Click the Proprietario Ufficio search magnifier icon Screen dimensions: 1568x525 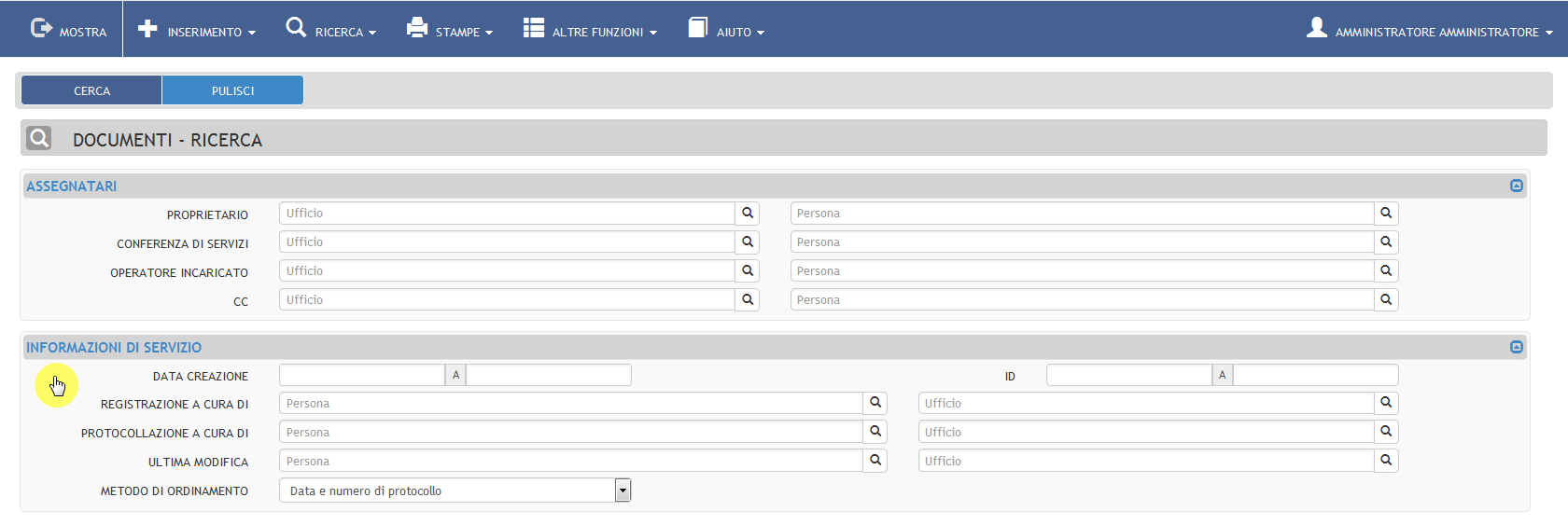tap(747, 214)
